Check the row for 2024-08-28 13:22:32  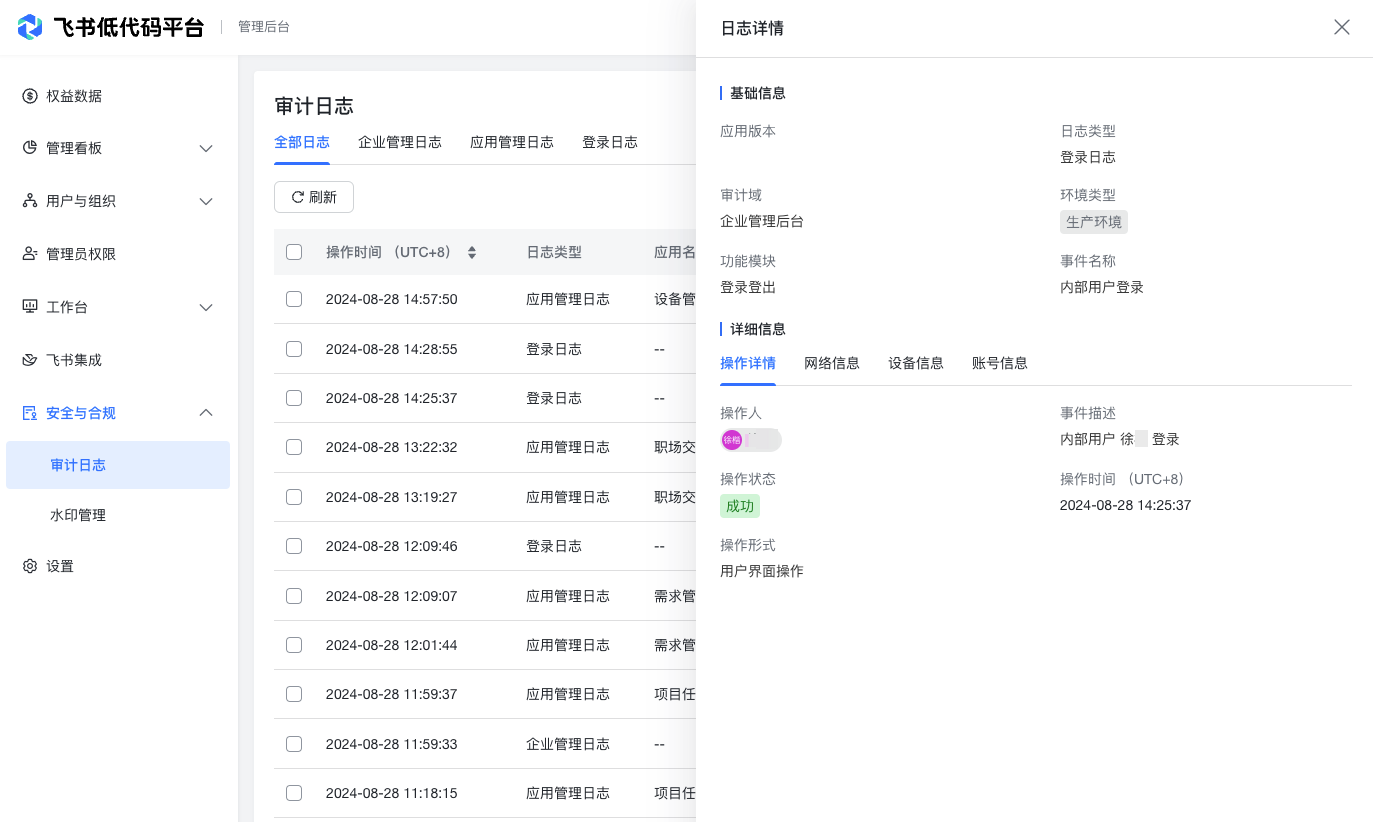294,447
